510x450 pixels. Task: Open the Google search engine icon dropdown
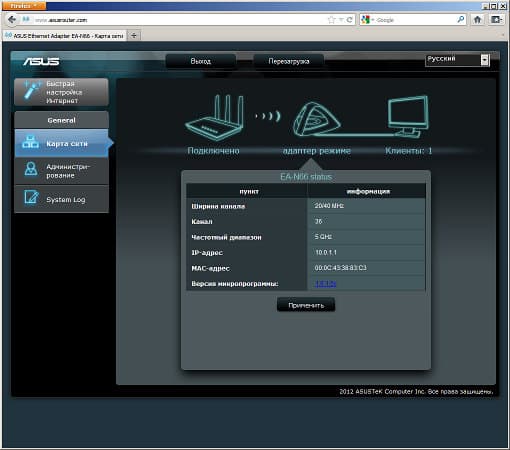tap(367, 20)
